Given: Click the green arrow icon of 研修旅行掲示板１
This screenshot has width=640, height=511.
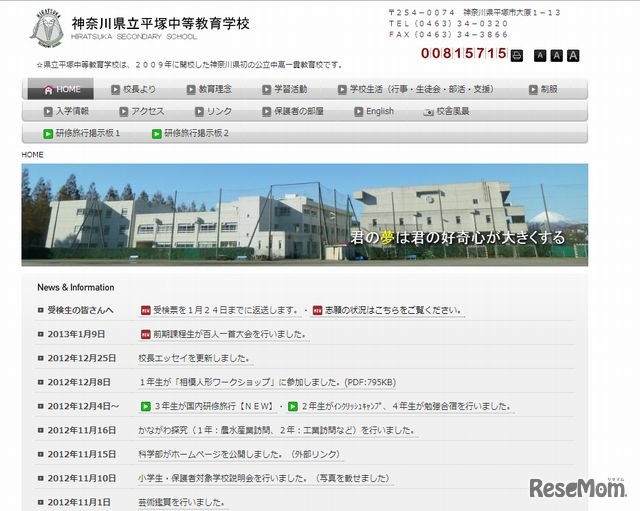Looking at the screenshot, I should (x=48, y=134).
